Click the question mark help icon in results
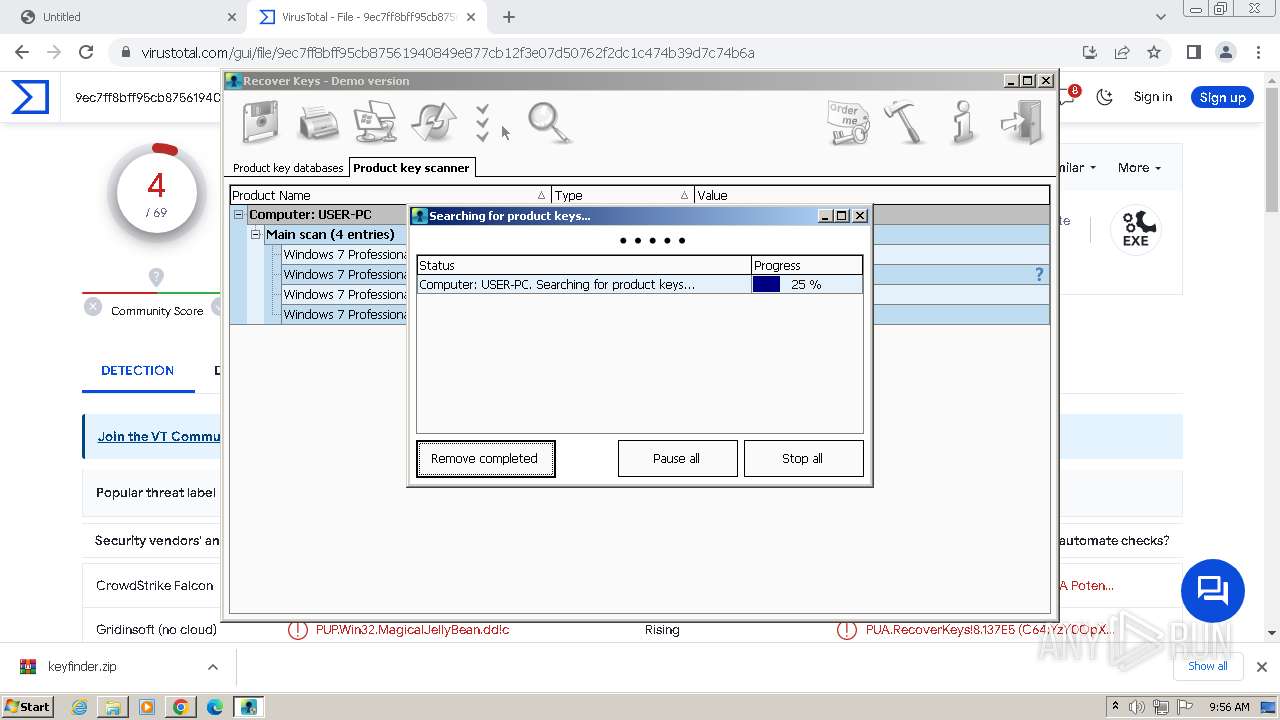1280x720 pixels. [1039, 274]
